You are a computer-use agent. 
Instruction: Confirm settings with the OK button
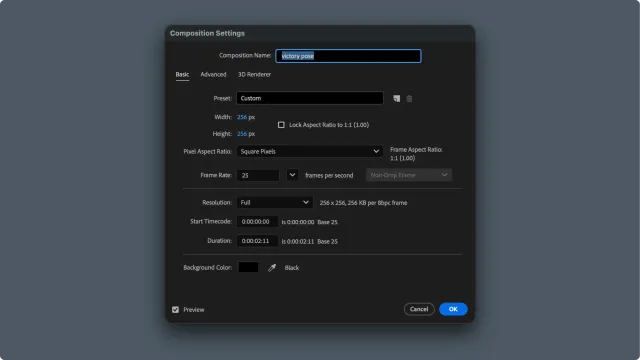click(453, 309)
